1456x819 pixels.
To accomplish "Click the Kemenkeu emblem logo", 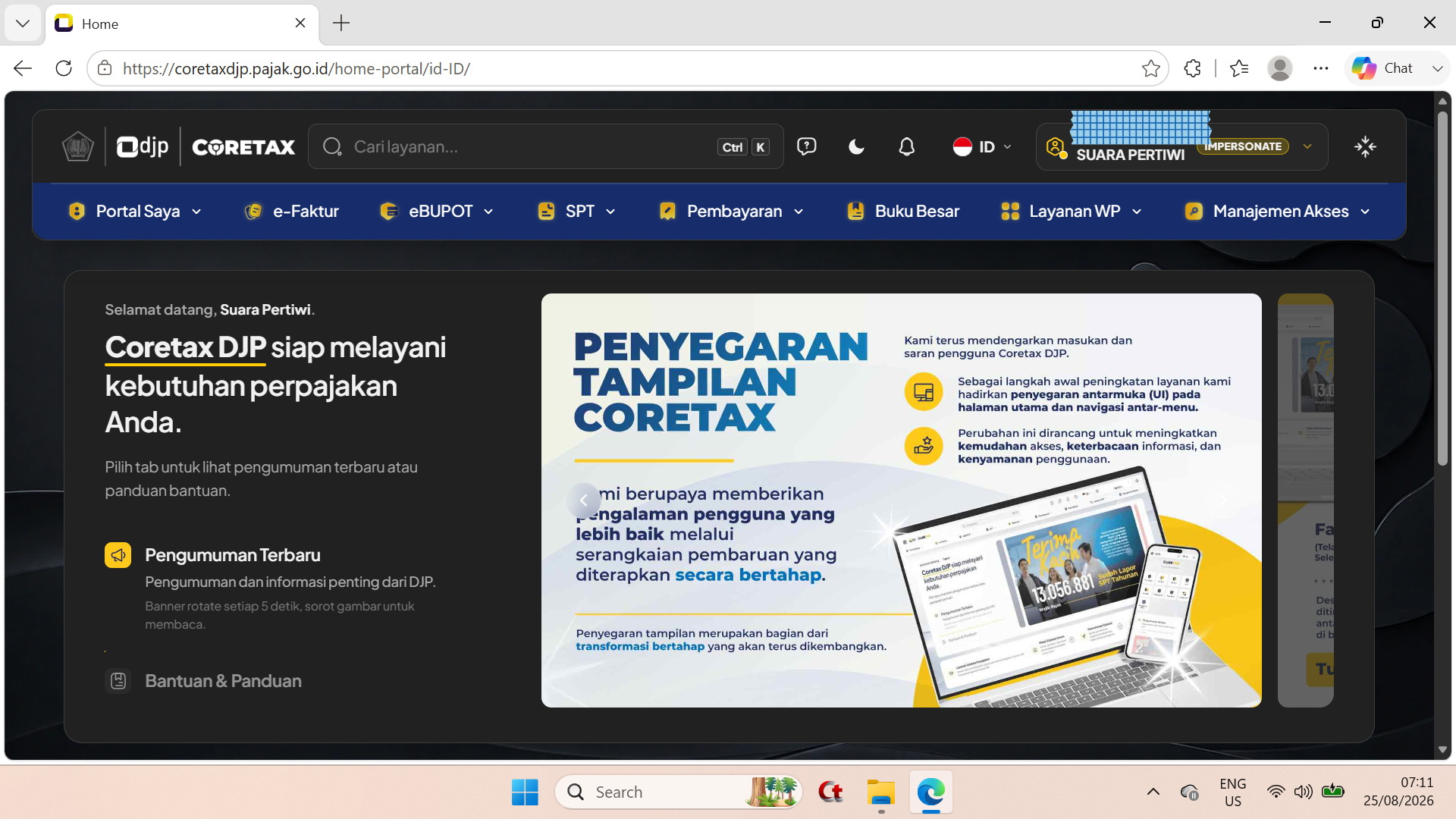I will pos(77,146).
